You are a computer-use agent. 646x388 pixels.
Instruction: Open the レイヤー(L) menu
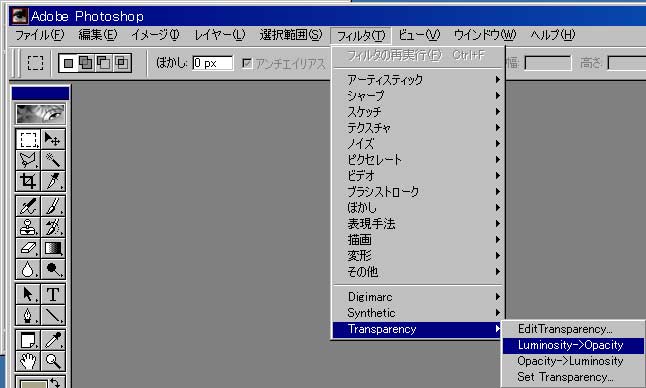point(220,35)
